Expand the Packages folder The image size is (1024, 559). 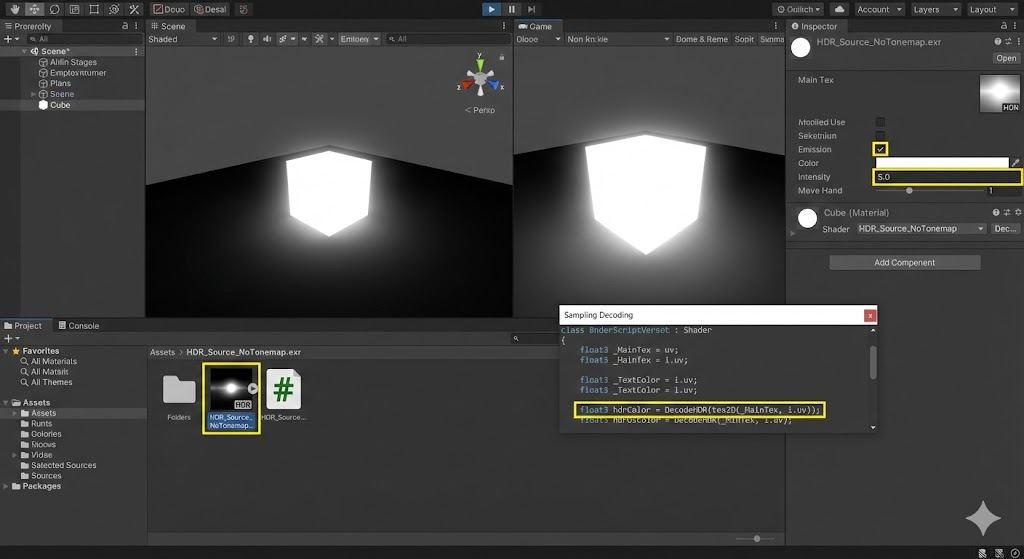(6, 486)
